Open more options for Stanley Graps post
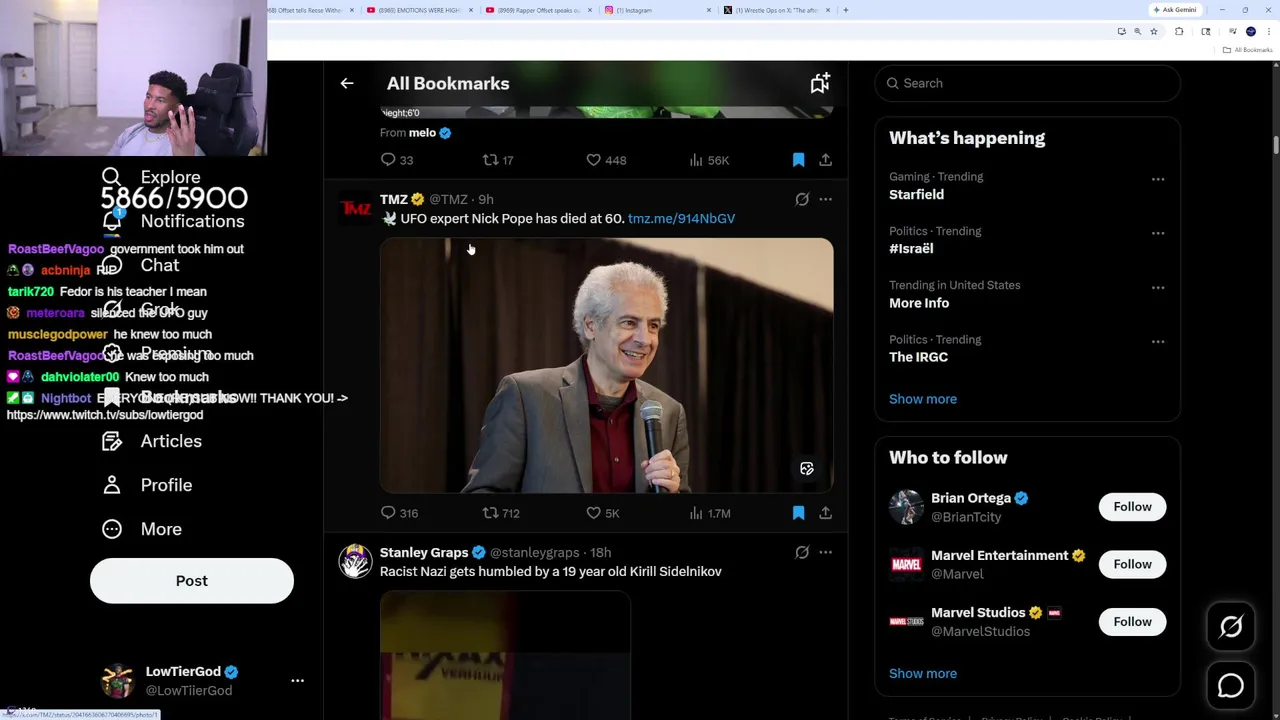Screen dimensions: 1280x720 click(825, 552)
